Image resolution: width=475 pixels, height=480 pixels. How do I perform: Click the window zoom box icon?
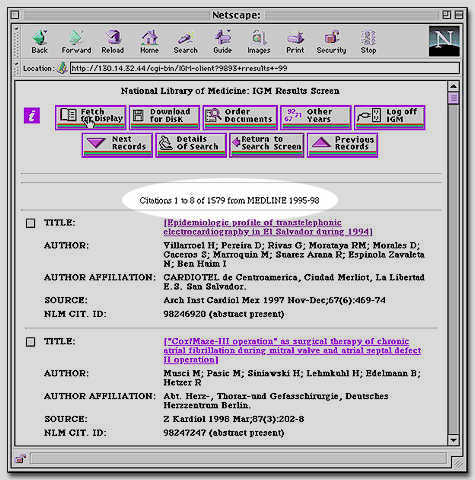(447, 15)
